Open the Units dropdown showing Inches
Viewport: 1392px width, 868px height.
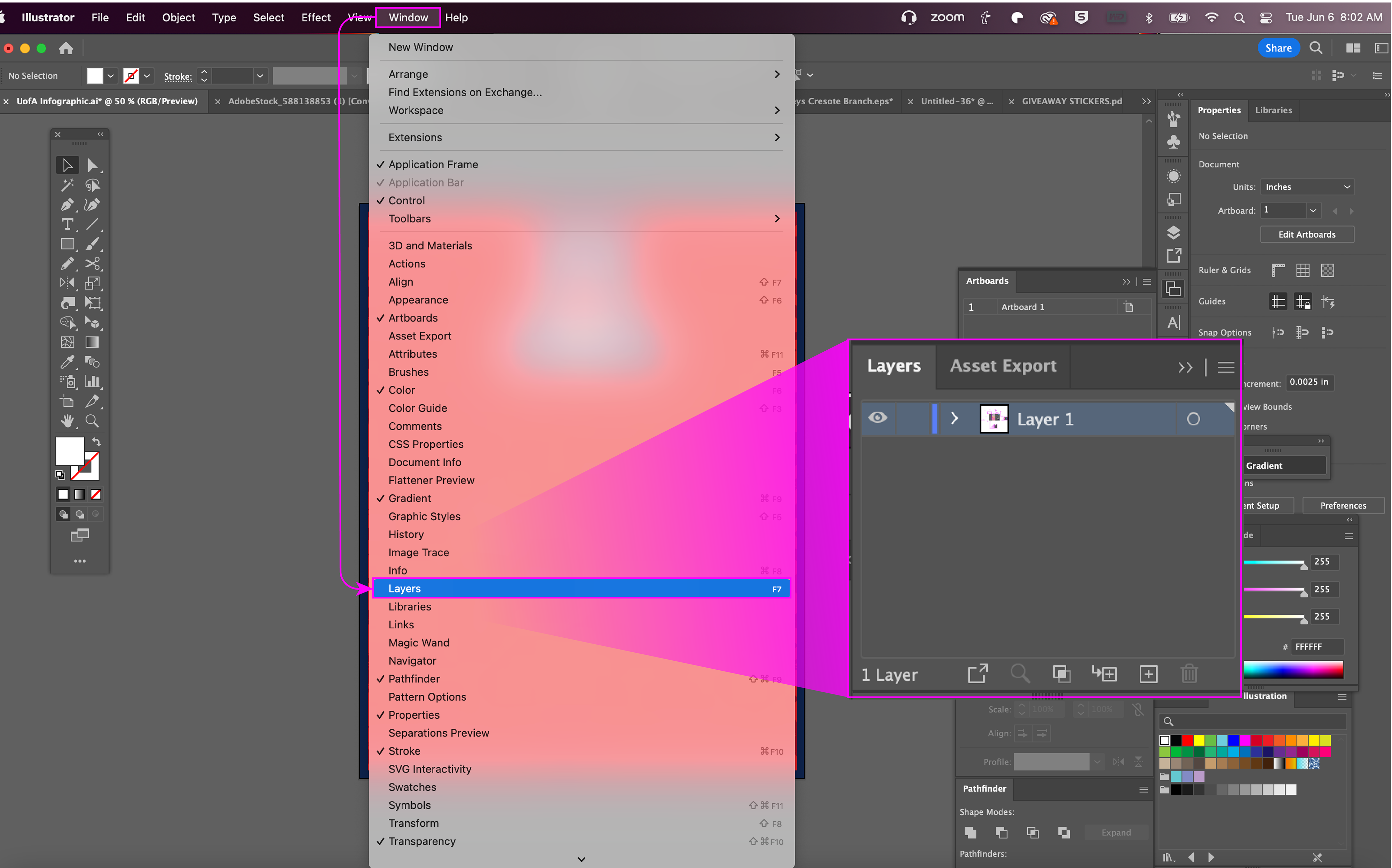(x=1307, y=187)
